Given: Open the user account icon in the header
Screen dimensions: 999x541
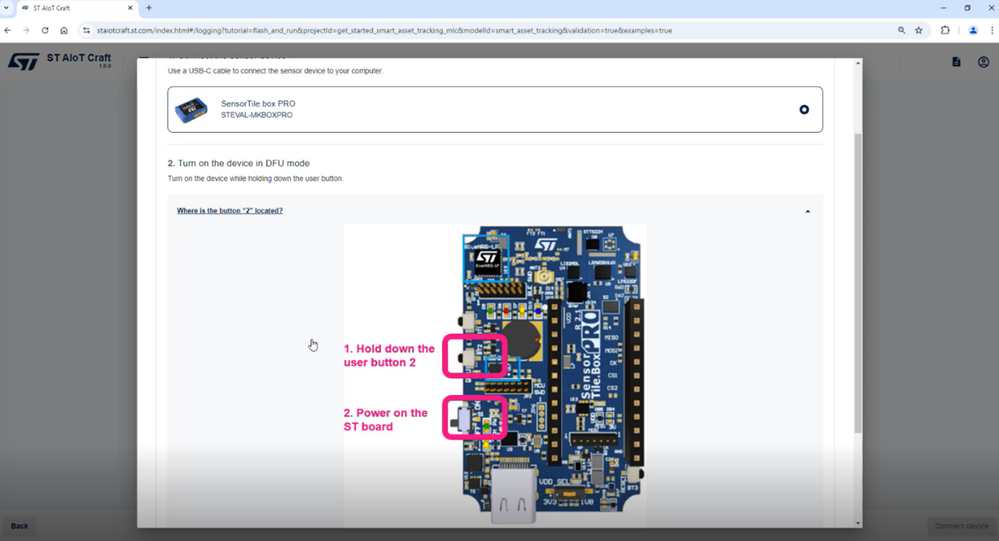Looking at the screenshot, I should click(984, 62).
